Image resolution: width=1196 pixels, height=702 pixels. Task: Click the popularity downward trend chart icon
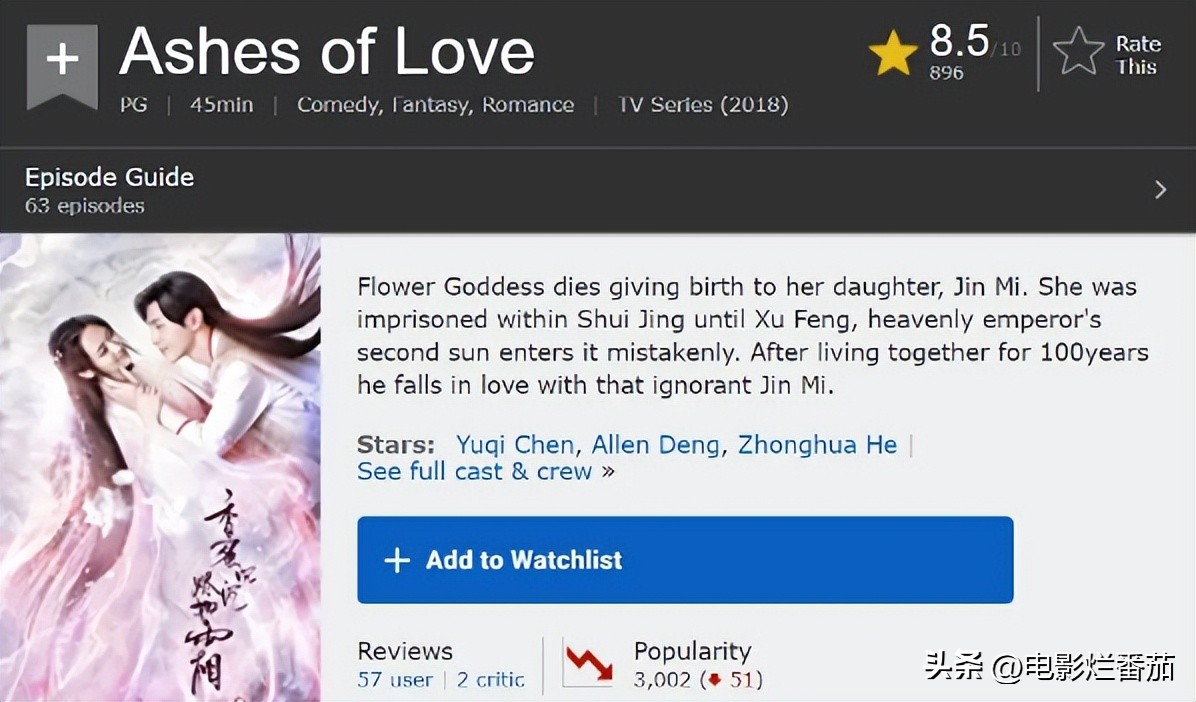pyautogui.click(x=589, y=662)
